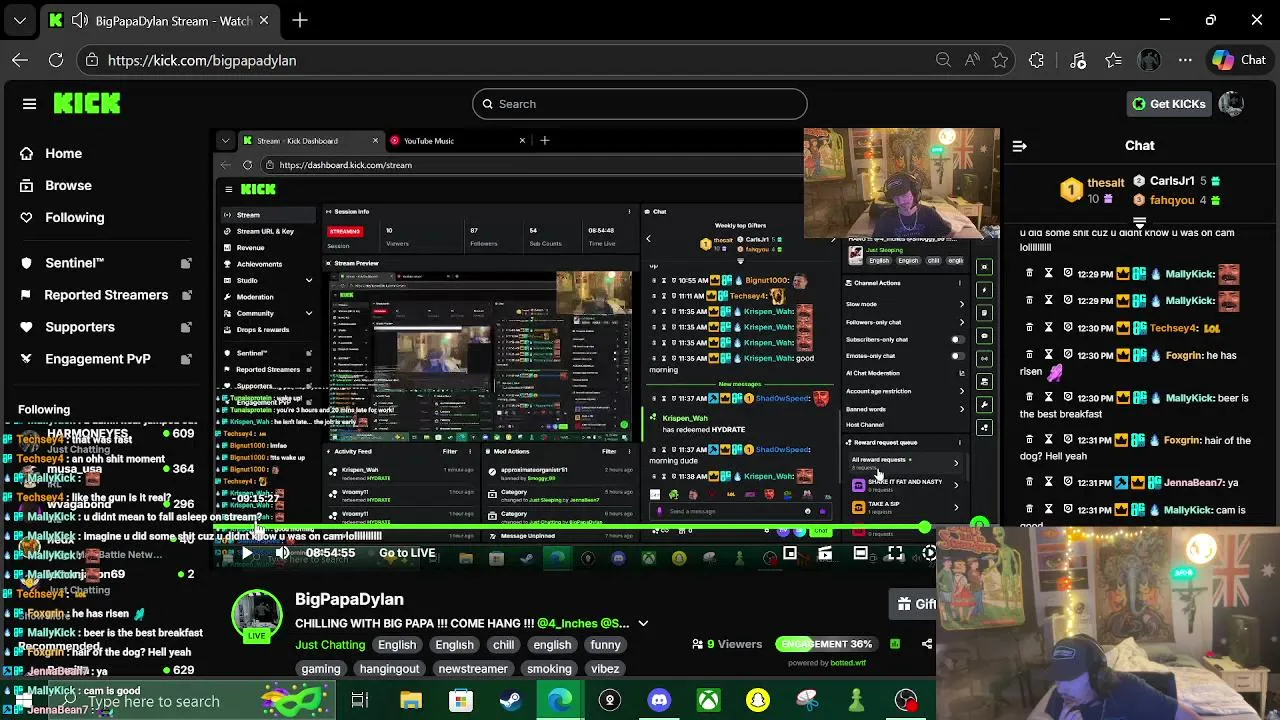This screenshot has width=1280, height=720.
Task: Click Get KICKs button
Action: pos(1168,104)
